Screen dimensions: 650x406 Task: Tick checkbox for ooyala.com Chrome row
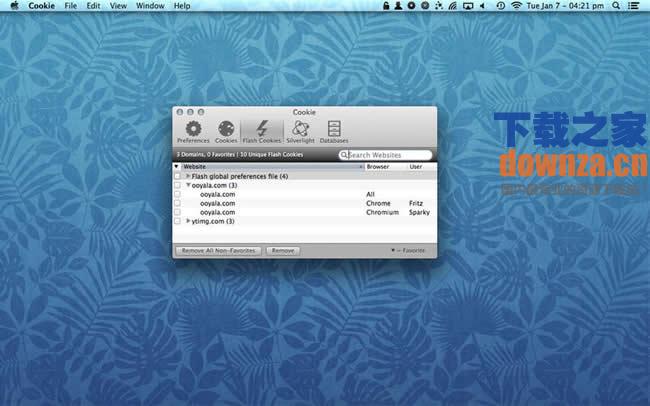(177, 203)
